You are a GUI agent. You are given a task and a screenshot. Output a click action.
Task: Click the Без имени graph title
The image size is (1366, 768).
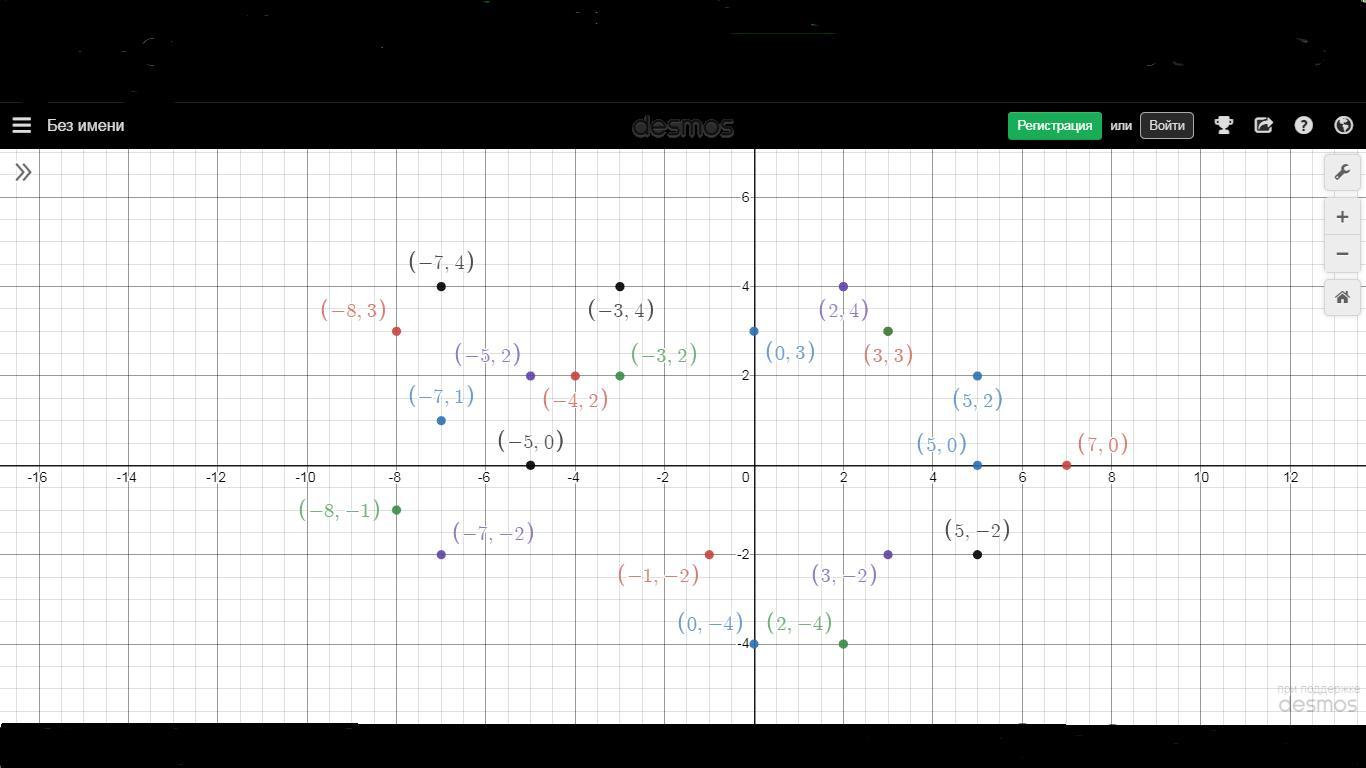point(86,125)
